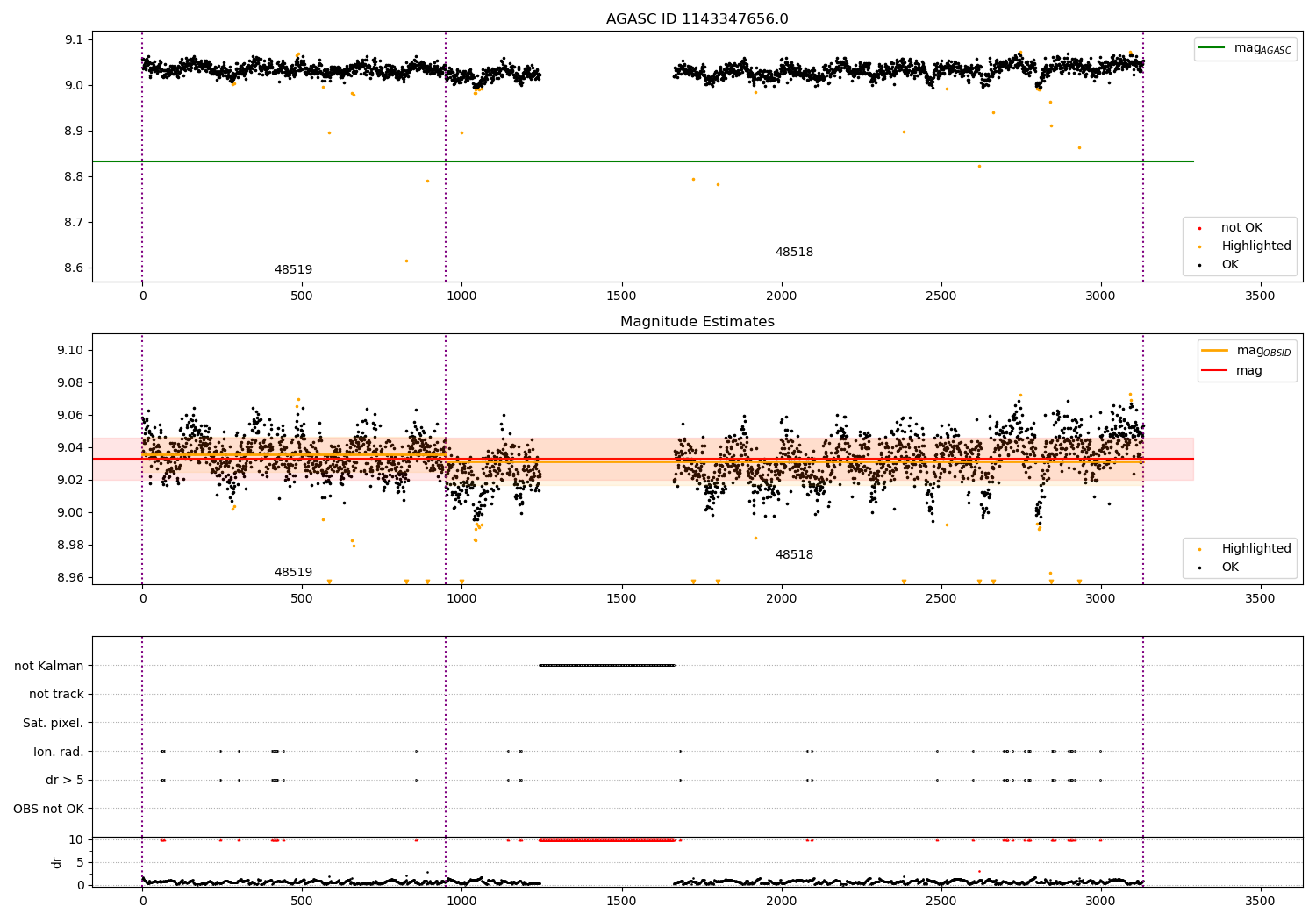The image size is (1316, 921).
Task: Click the 48519 label in Magnitude Estimates plot
Action: point(293,573)
